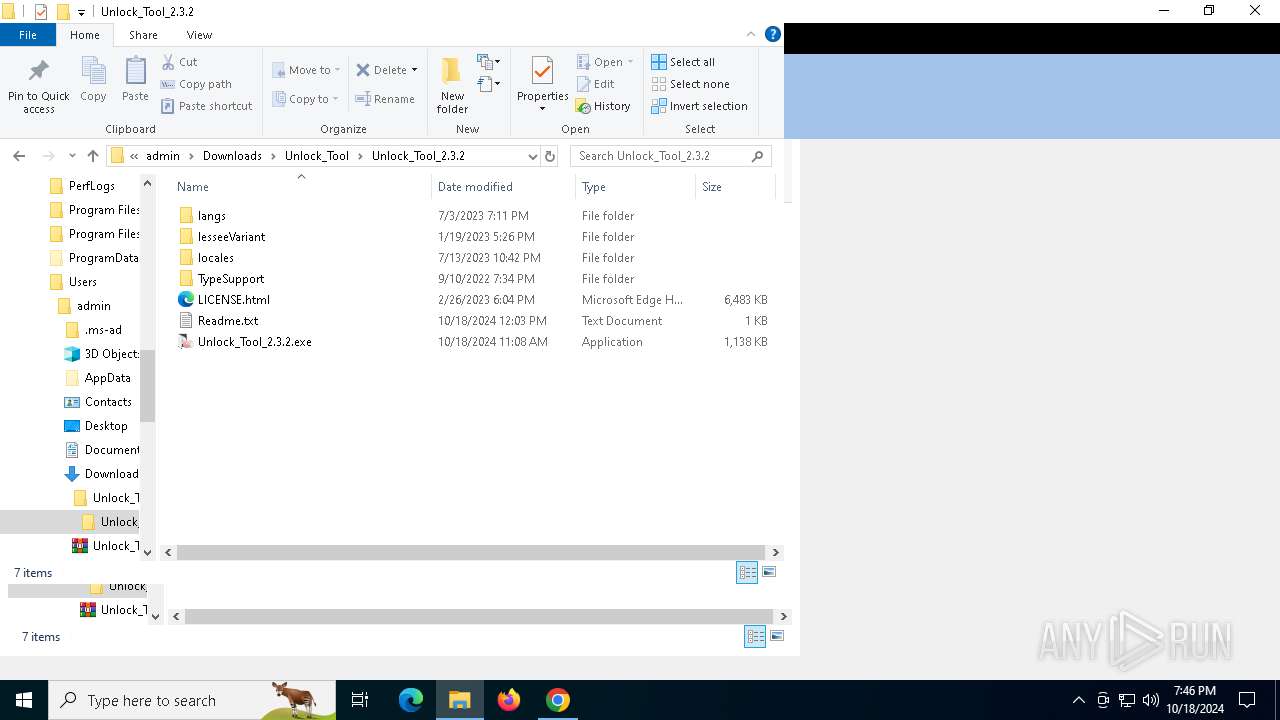Viewport: 1280px width, 720px height.
Task: Click the Paste ribbon button
Action: (x=135, y=80)
